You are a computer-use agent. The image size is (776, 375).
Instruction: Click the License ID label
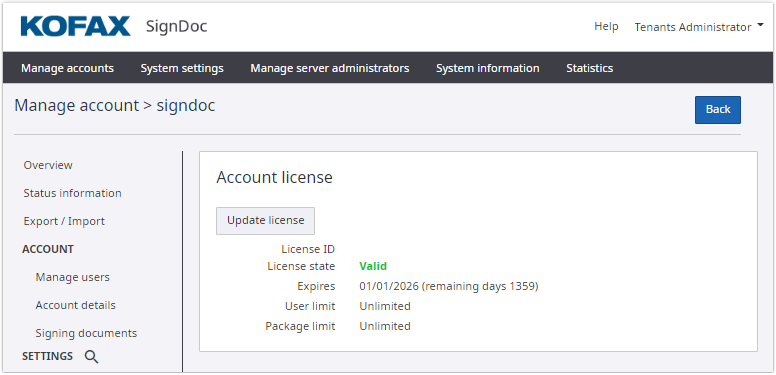[x=308, y=249]
